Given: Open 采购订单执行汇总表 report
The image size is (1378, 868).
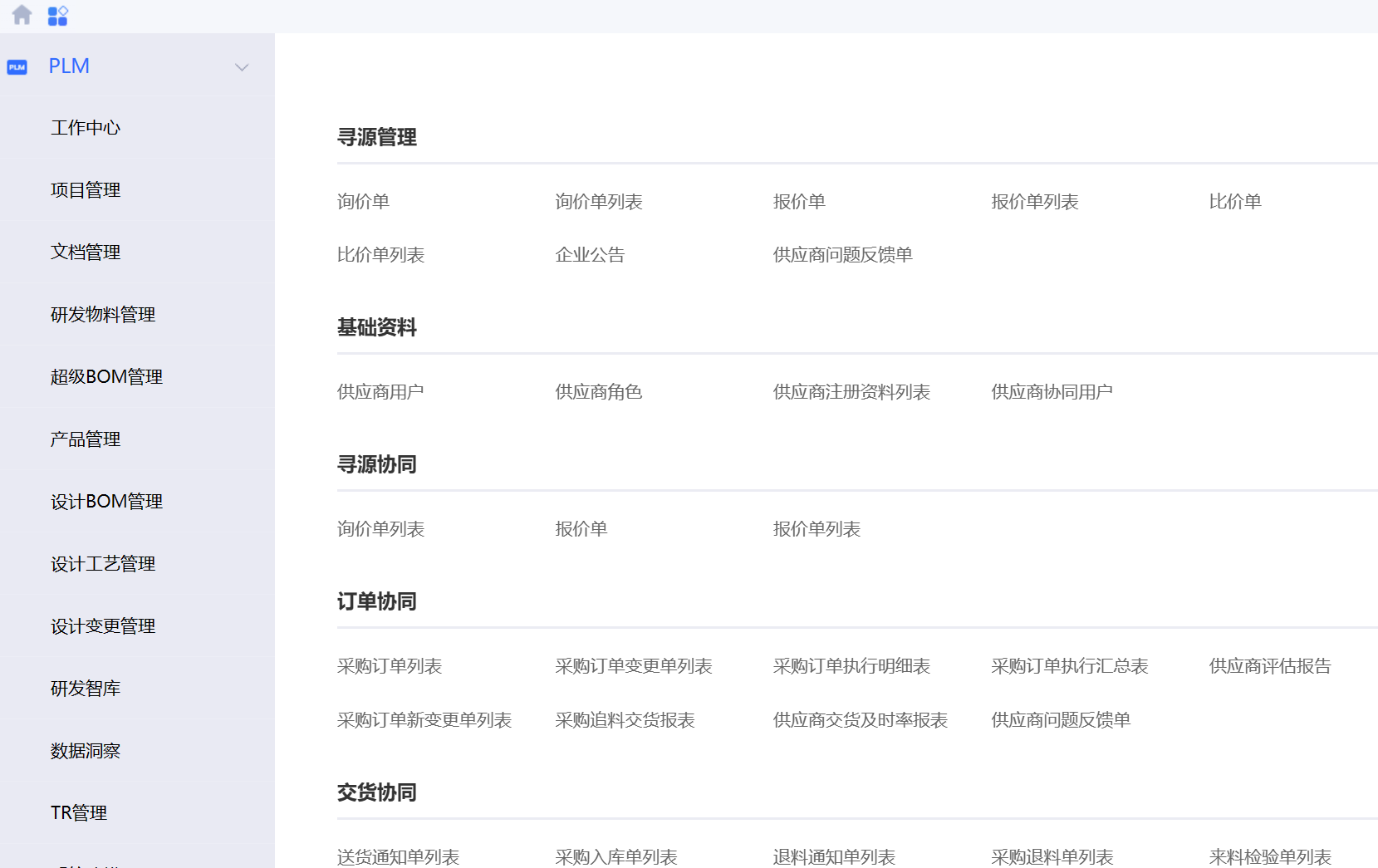Looking at the screenshot, I should click(x=1070, y=666).
